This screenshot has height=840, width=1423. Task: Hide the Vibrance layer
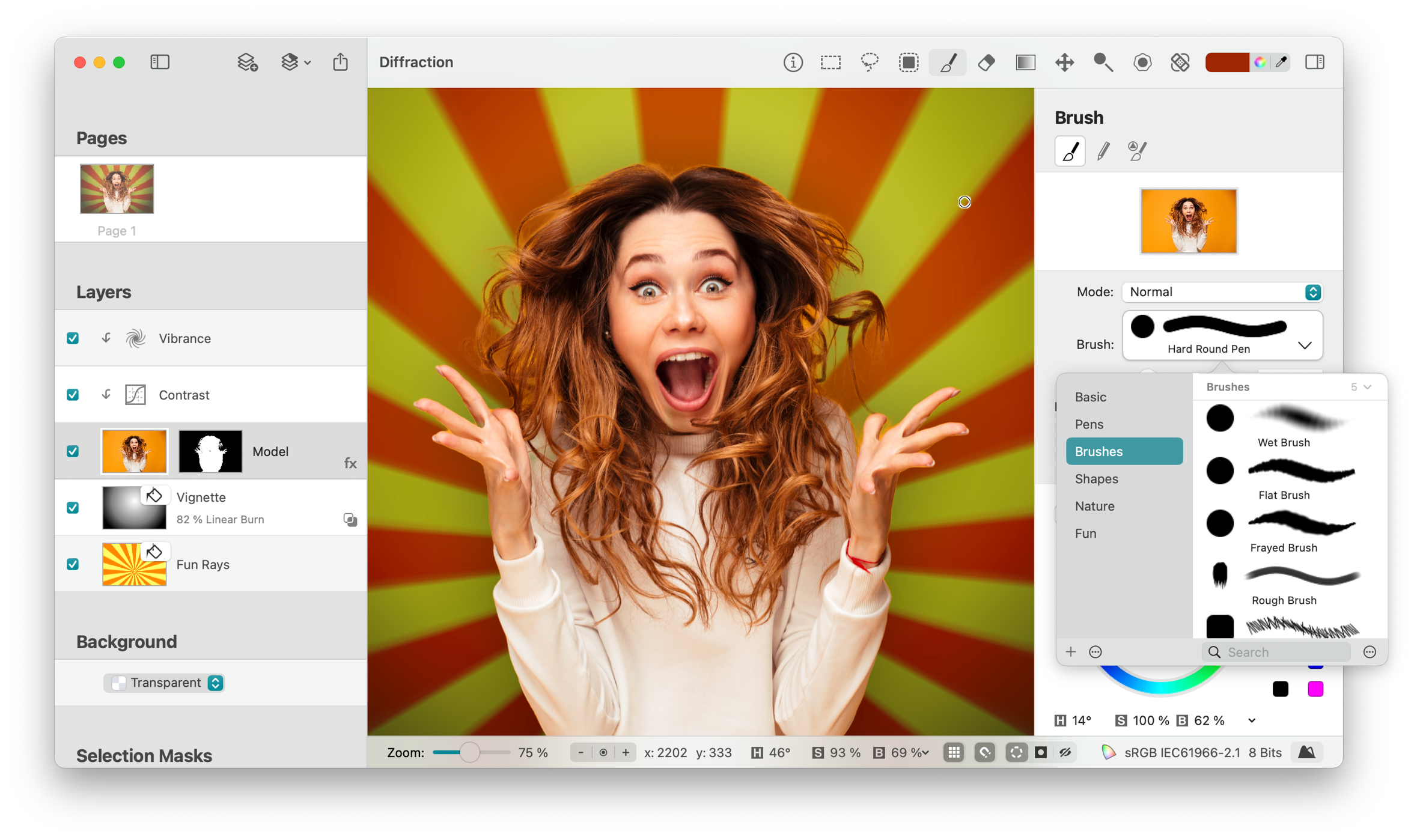[x=73, y=338]
